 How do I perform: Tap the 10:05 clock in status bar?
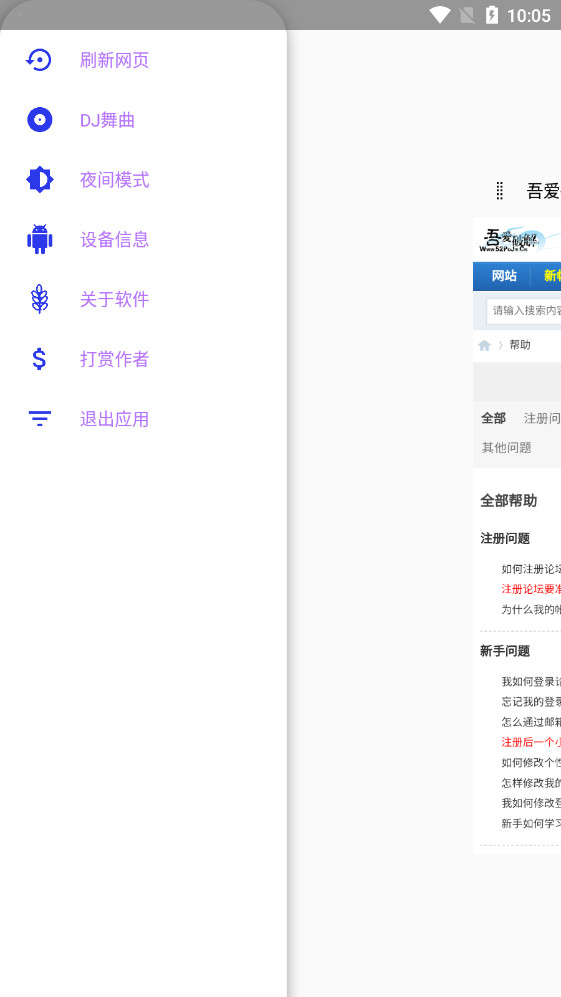[529, 15]
